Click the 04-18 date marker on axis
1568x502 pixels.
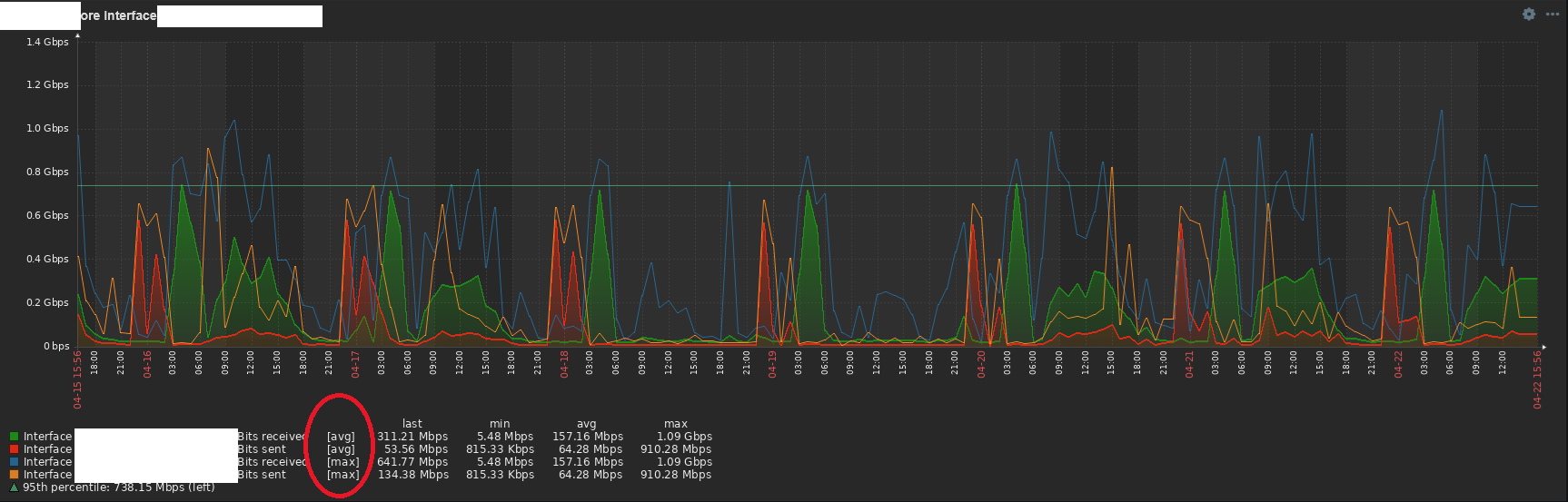point(564,364)
